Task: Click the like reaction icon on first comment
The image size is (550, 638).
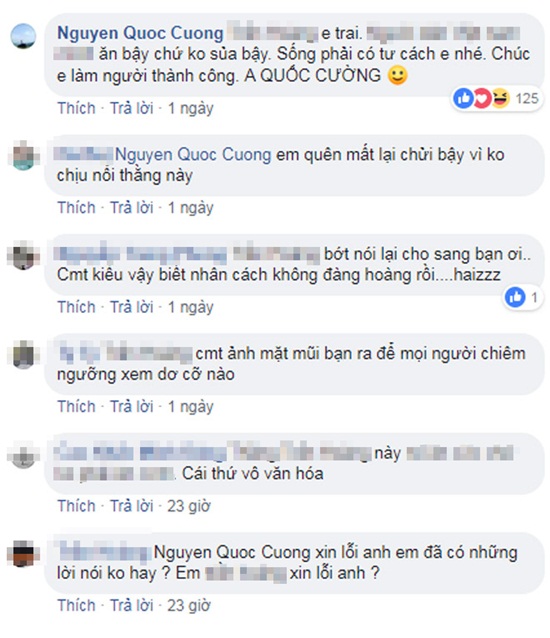Action: pos(463,98)
